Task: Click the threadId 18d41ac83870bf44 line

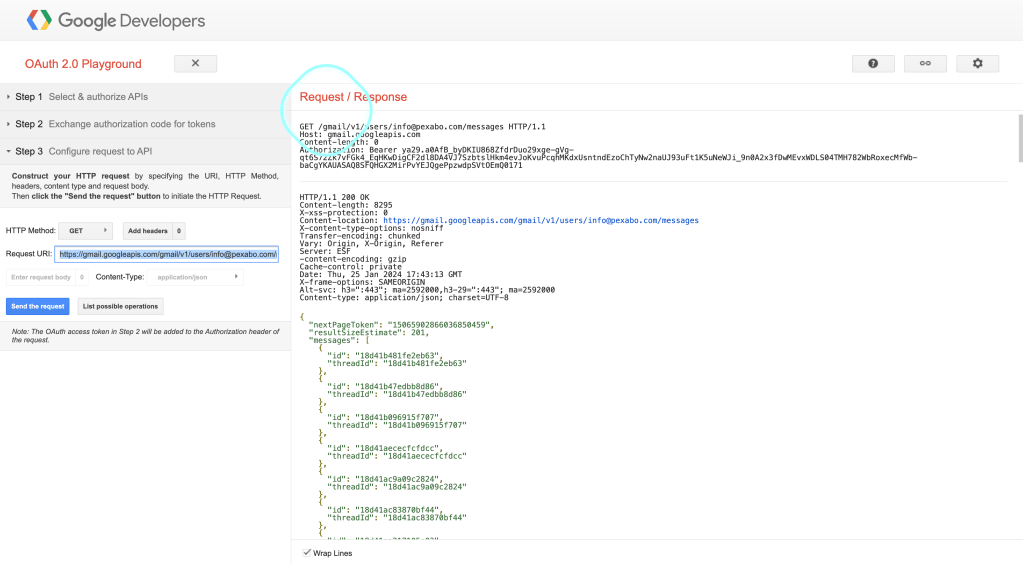Action: tap(397, 518)
